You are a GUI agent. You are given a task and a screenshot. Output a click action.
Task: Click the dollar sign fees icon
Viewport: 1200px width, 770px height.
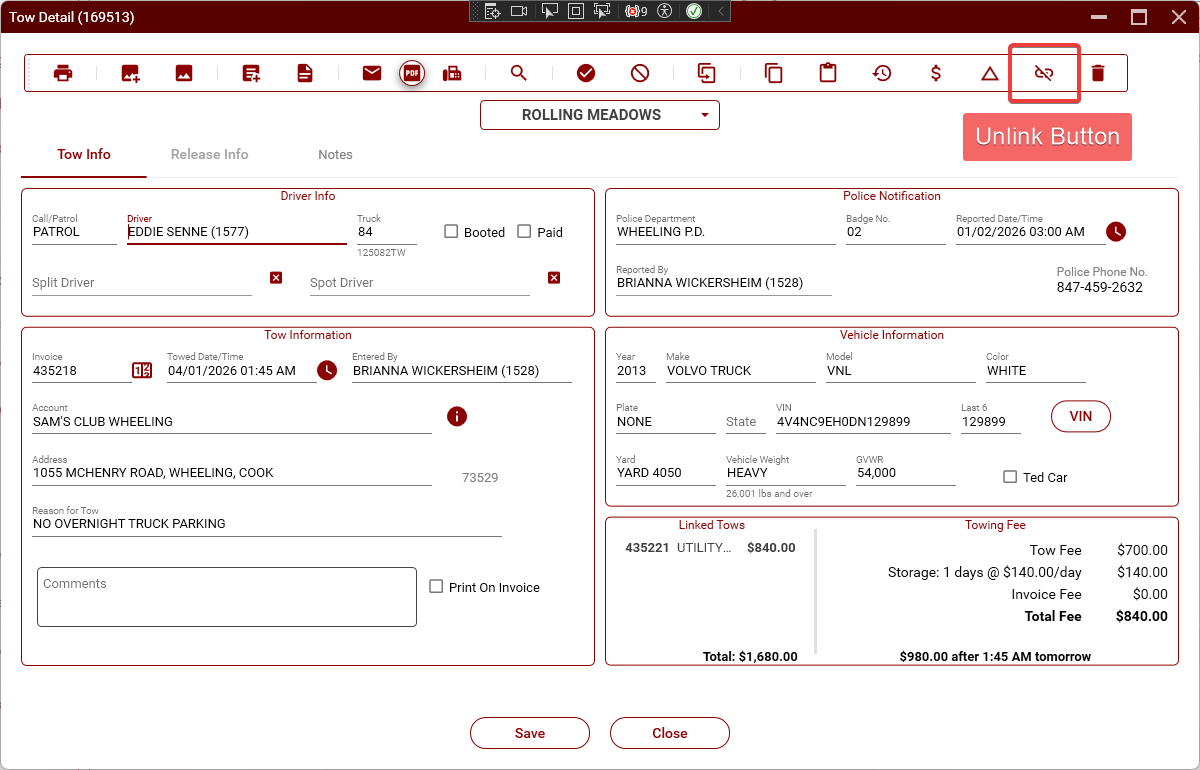pyautogui.click(x=936, y=73)
